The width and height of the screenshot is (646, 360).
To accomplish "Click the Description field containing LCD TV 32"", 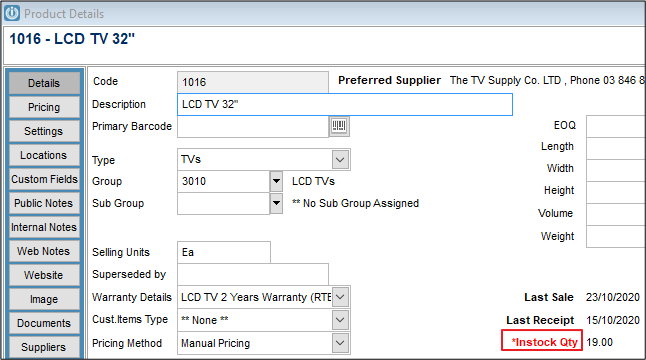I will click(345, 104).
